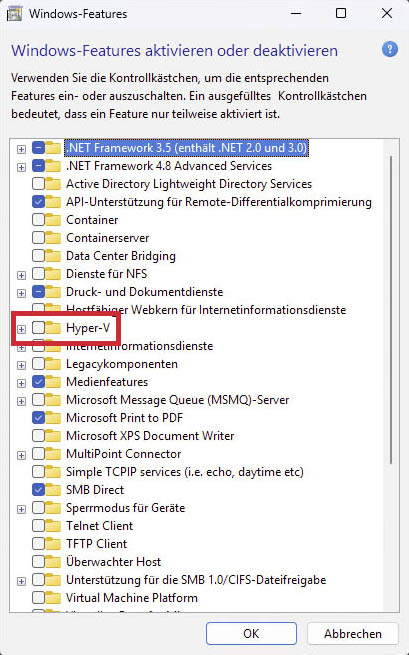Viewport: 409px width, 655px height.
Task: Uncheck API-Unterstützung für Remote-Differentialkomprimierung
Action: 38,202
